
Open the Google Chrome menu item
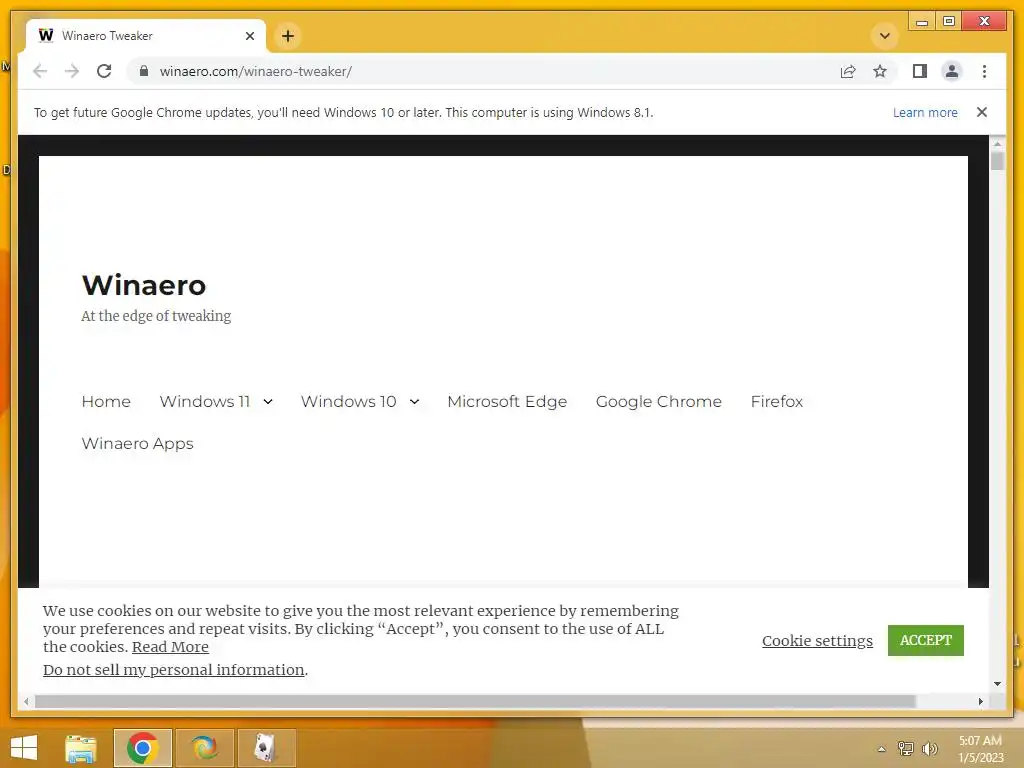658,401
